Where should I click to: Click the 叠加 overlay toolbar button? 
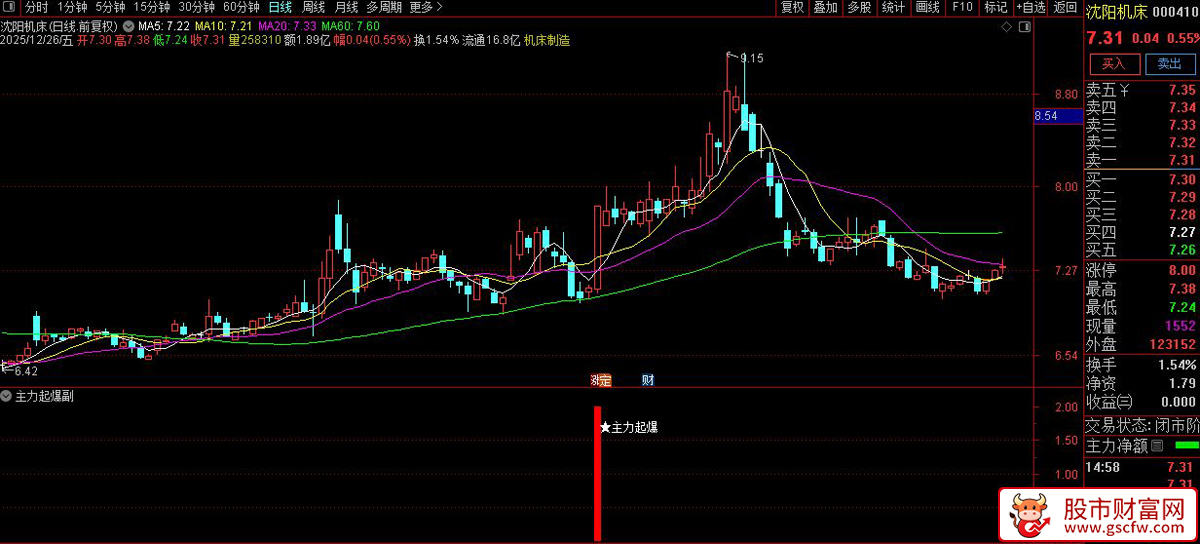click(x=826, y=7)
